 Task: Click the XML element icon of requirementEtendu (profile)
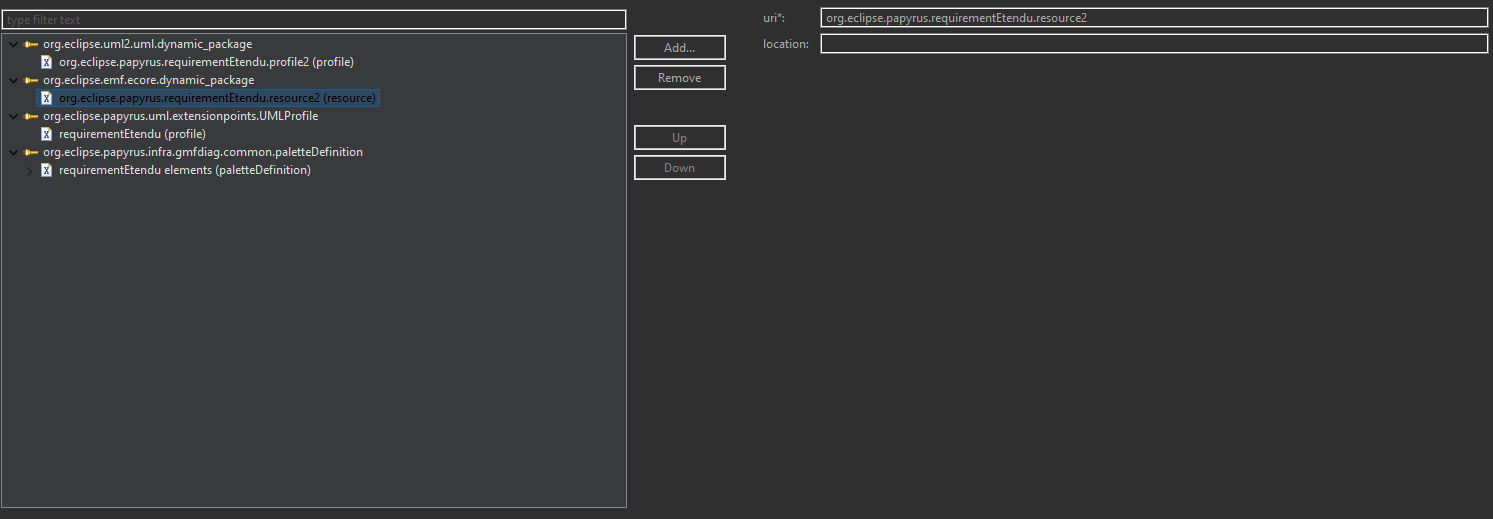(x=46, y=134)
